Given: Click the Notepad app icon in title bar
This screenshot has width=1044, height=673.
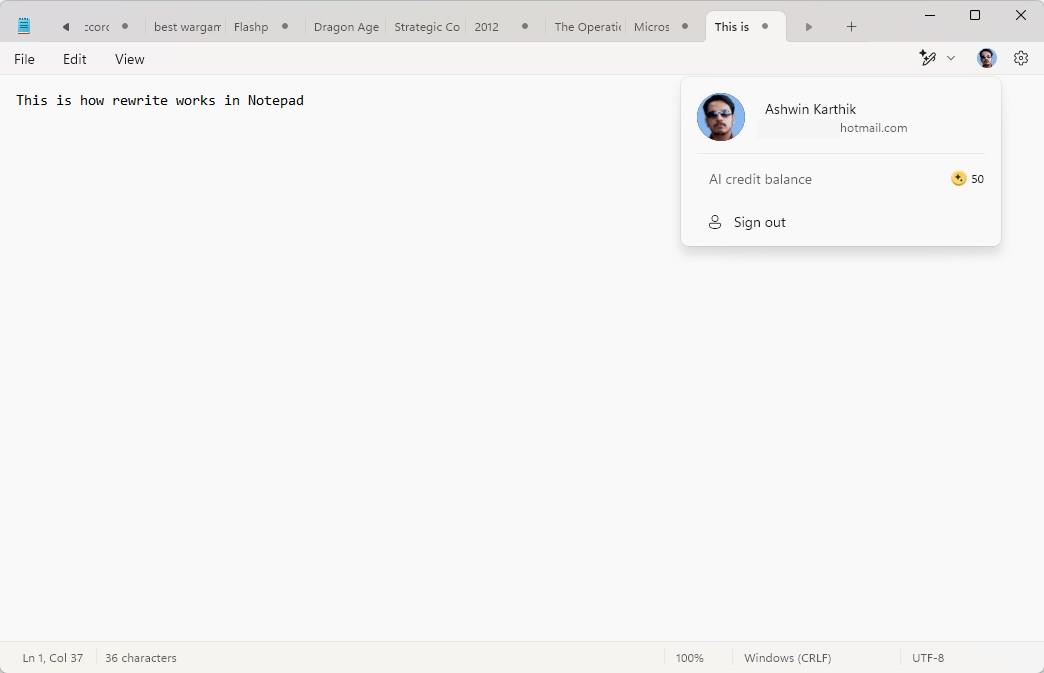Looking at the screenshot, I should pyautogui.click(x=24, y=26).
